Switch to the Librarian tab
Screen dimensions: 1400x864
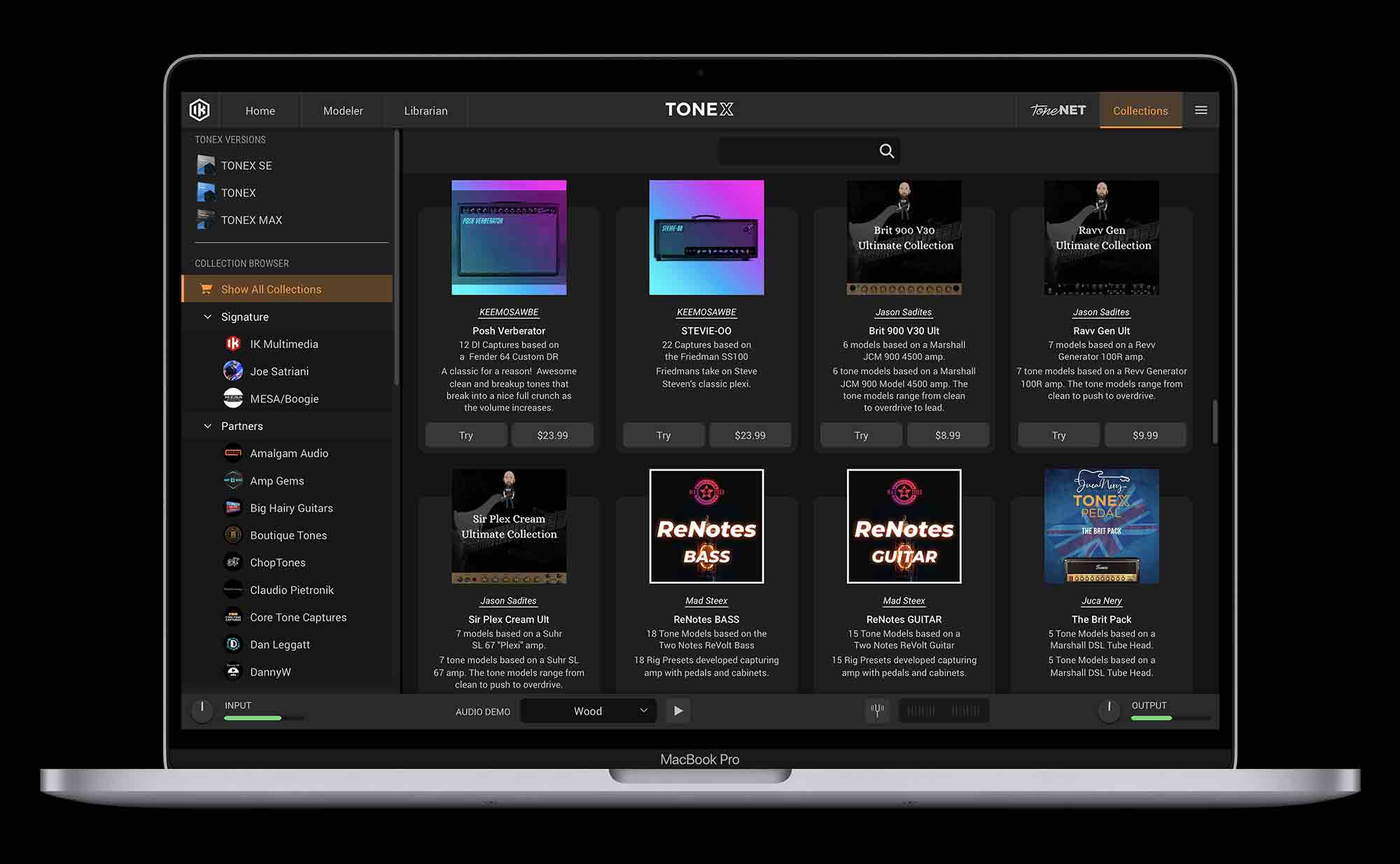point(426,111)
